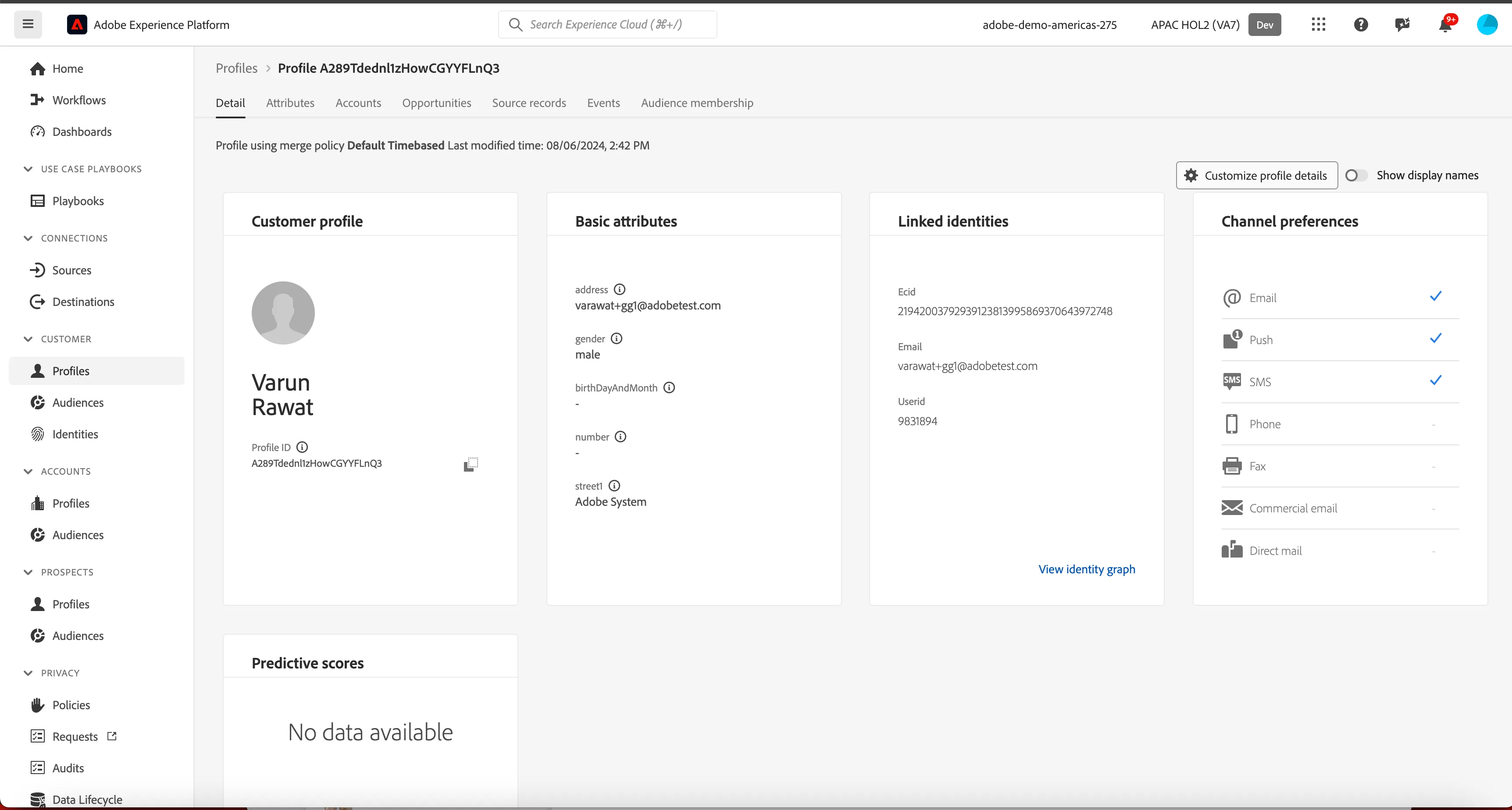Viewport: 1512px width, 810px height.
Task: Copy the Profile ID to clipboard
Action: coord(471,464)
